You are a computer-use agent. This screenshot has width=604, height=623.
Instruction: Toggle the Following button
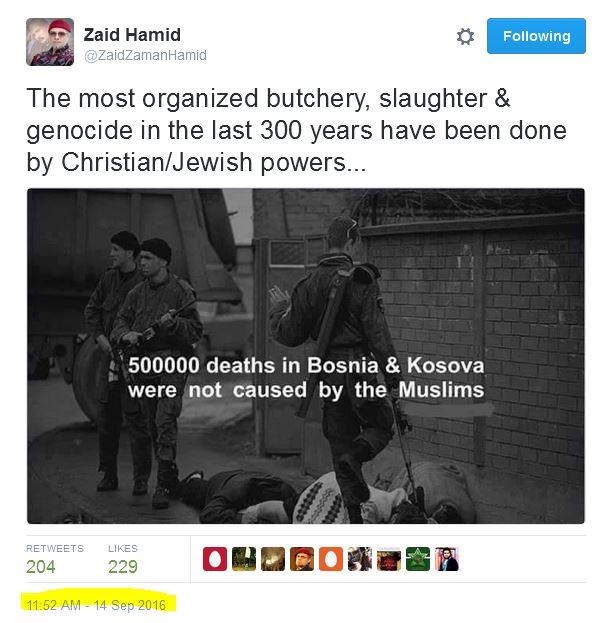point(536,36)
